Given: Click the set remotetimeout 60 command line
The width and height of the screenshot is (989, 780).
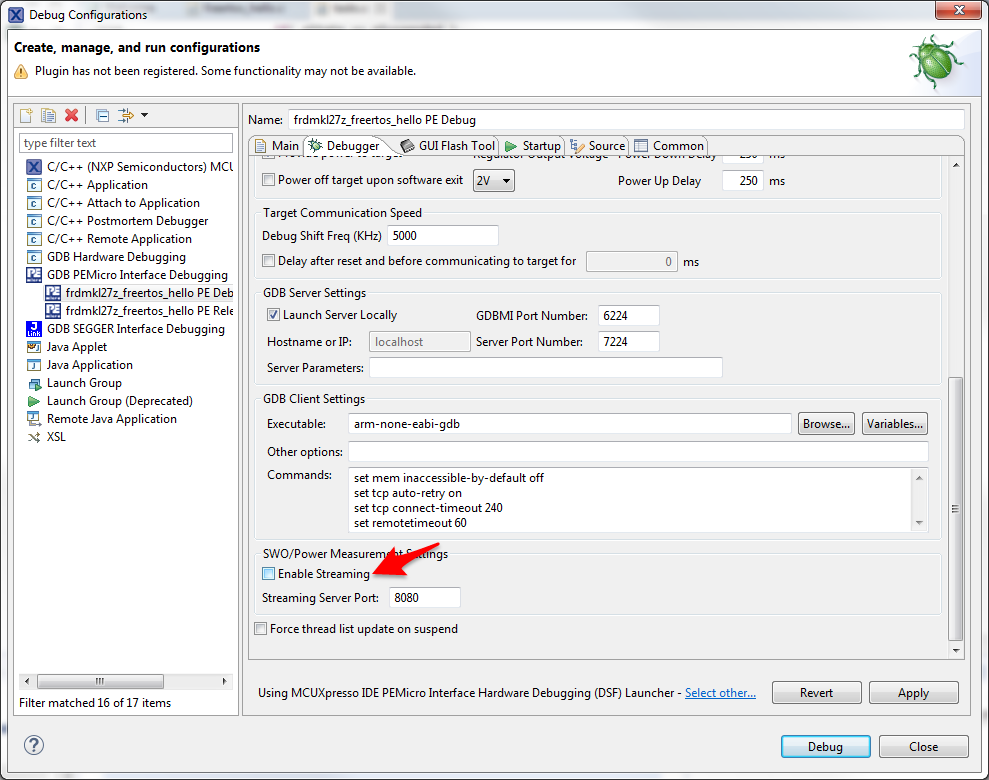Looking at the screenshot, I should point(410,523).
